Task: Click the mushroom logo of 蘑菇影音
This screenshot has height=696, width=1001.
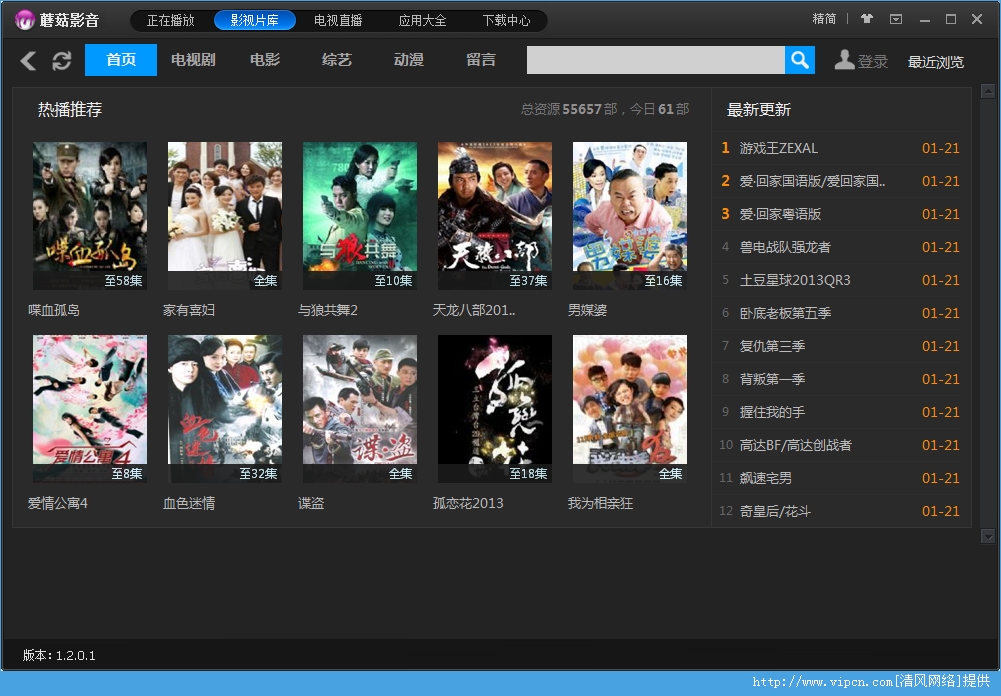Action: (x=24, y=19)
